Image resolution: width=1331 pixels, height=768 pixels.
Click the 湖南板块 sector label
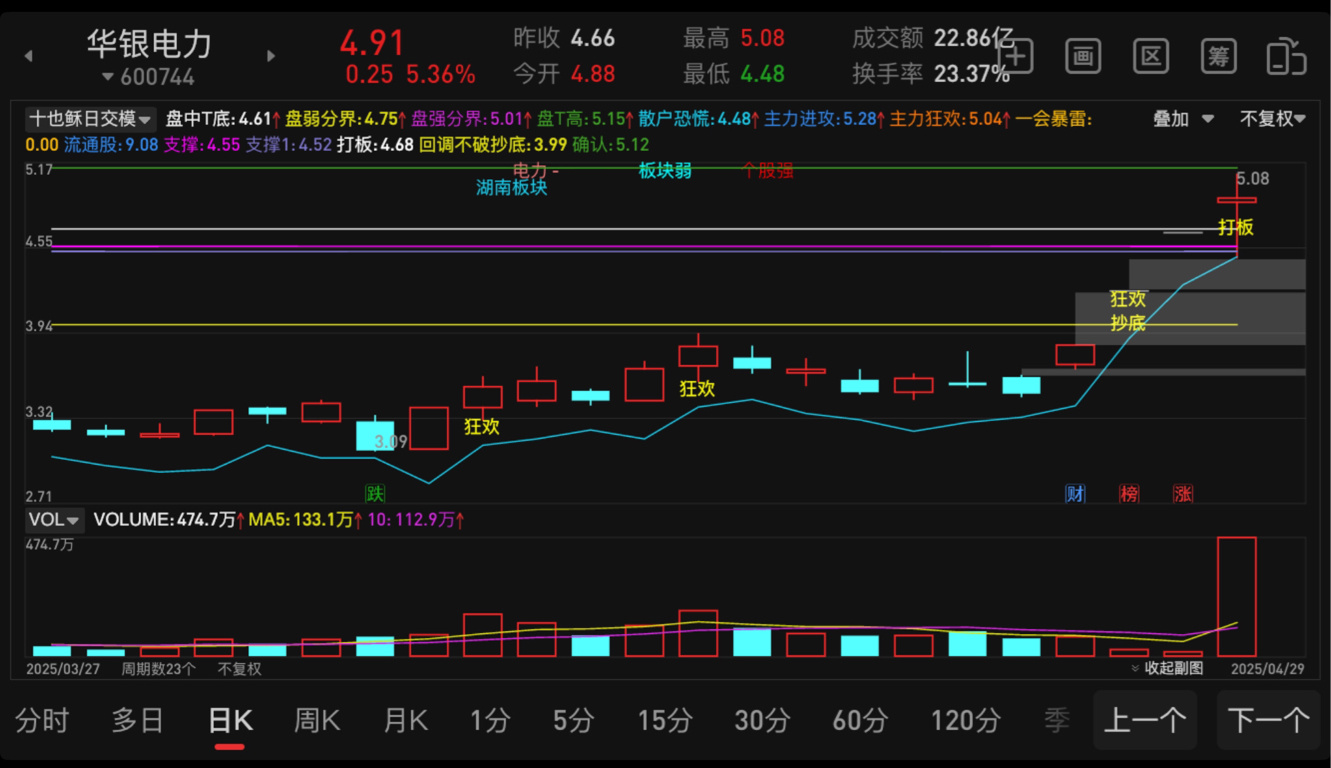512,187
